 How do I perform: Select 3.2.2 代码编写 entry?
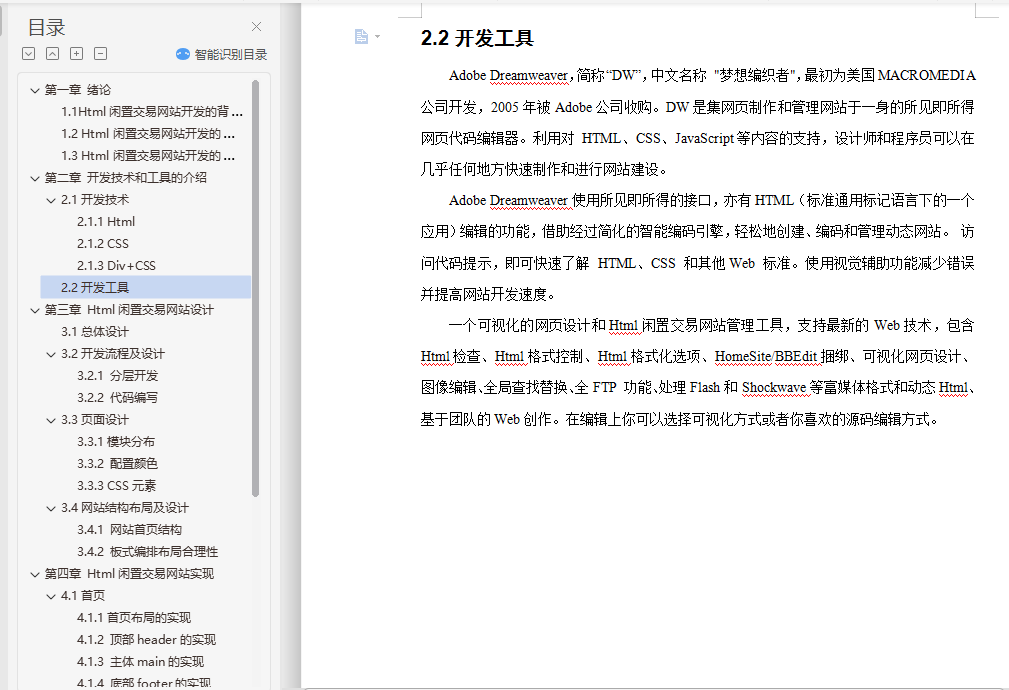point(118,397)
